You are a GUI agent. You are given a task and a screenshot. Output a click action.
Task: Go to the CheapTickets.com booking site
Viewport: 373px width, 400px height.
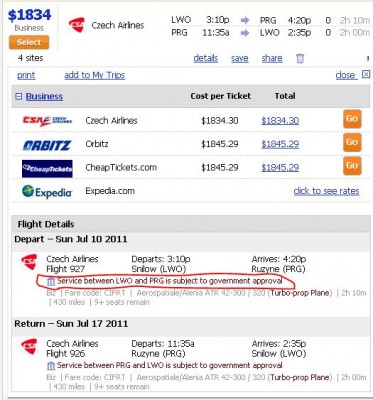352,166
